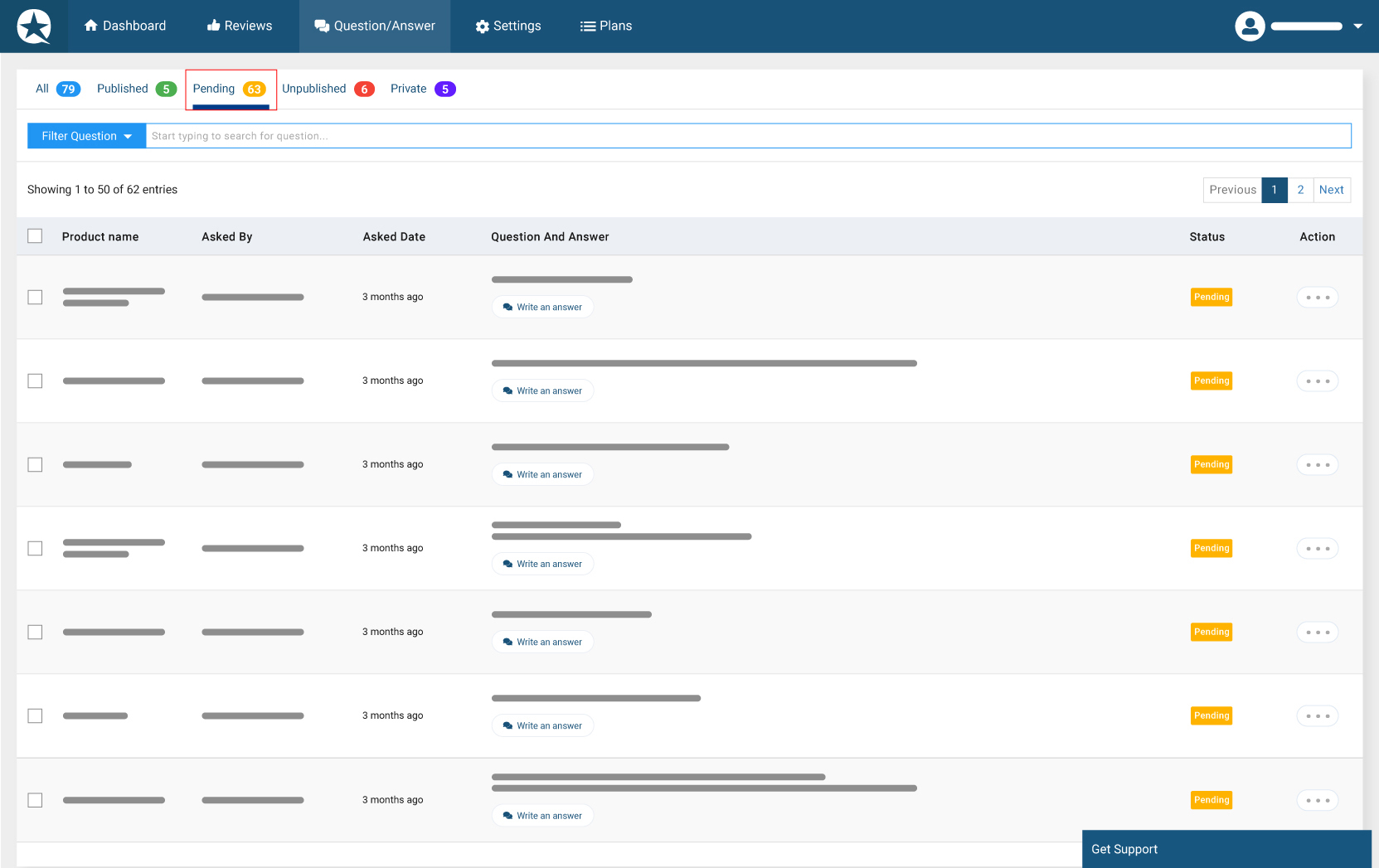Viewport: 1379px width, 868px height.
Task: Switch to the Private tab
Action: coord(423,89)
